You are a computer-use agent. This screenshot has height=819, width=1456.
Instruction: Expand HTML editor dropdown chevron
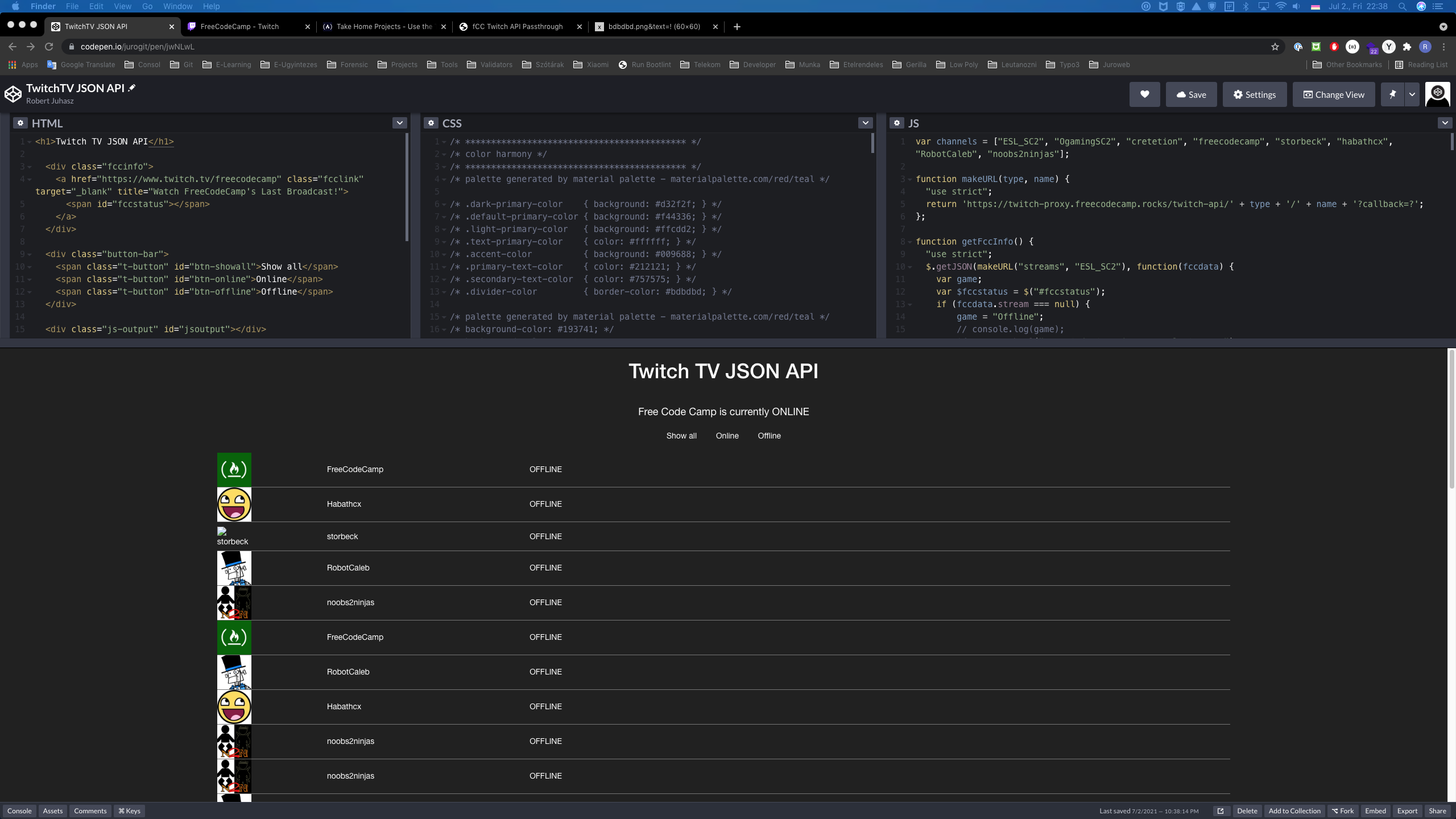(400, 123)
